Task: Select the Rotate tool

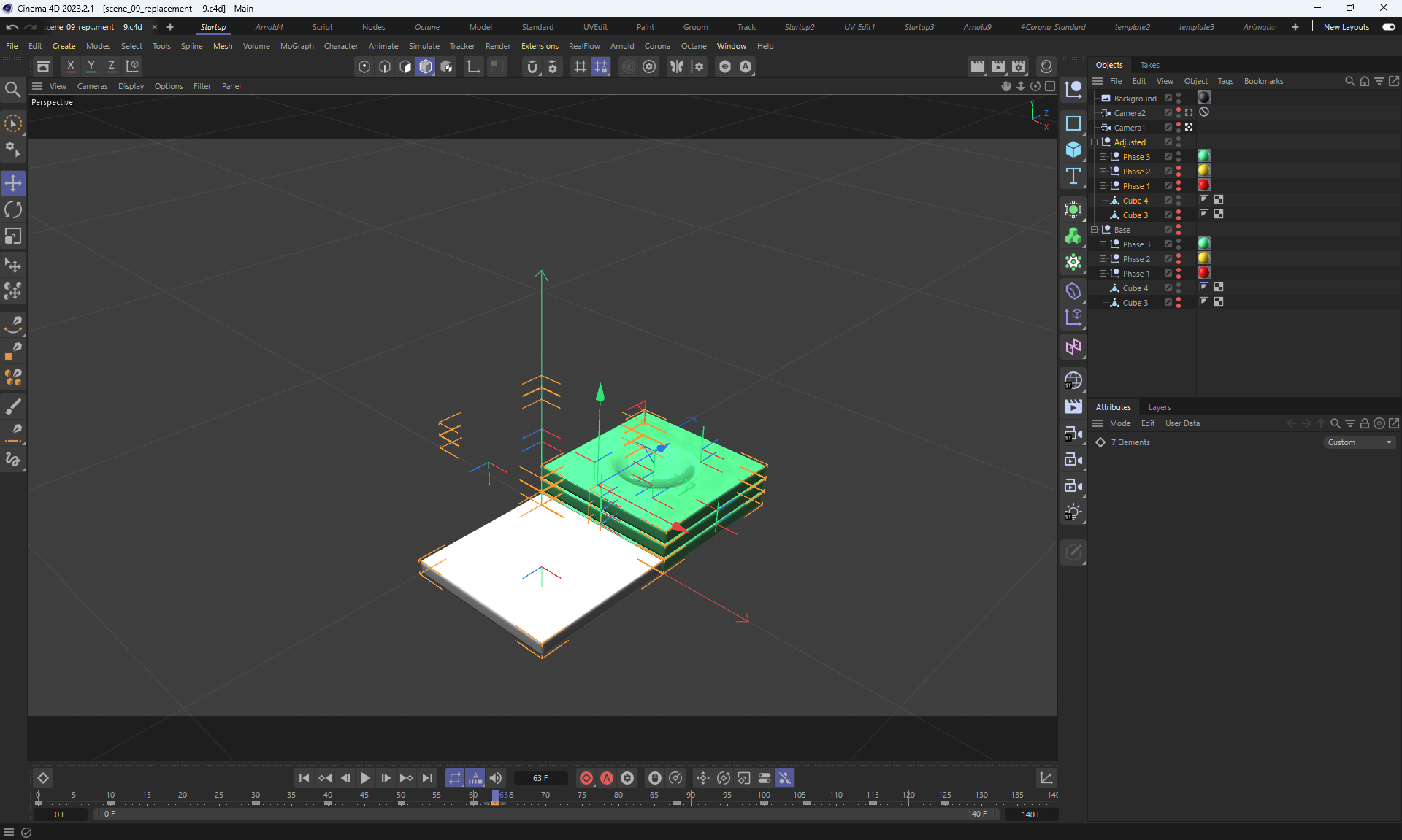Action: 13,210
